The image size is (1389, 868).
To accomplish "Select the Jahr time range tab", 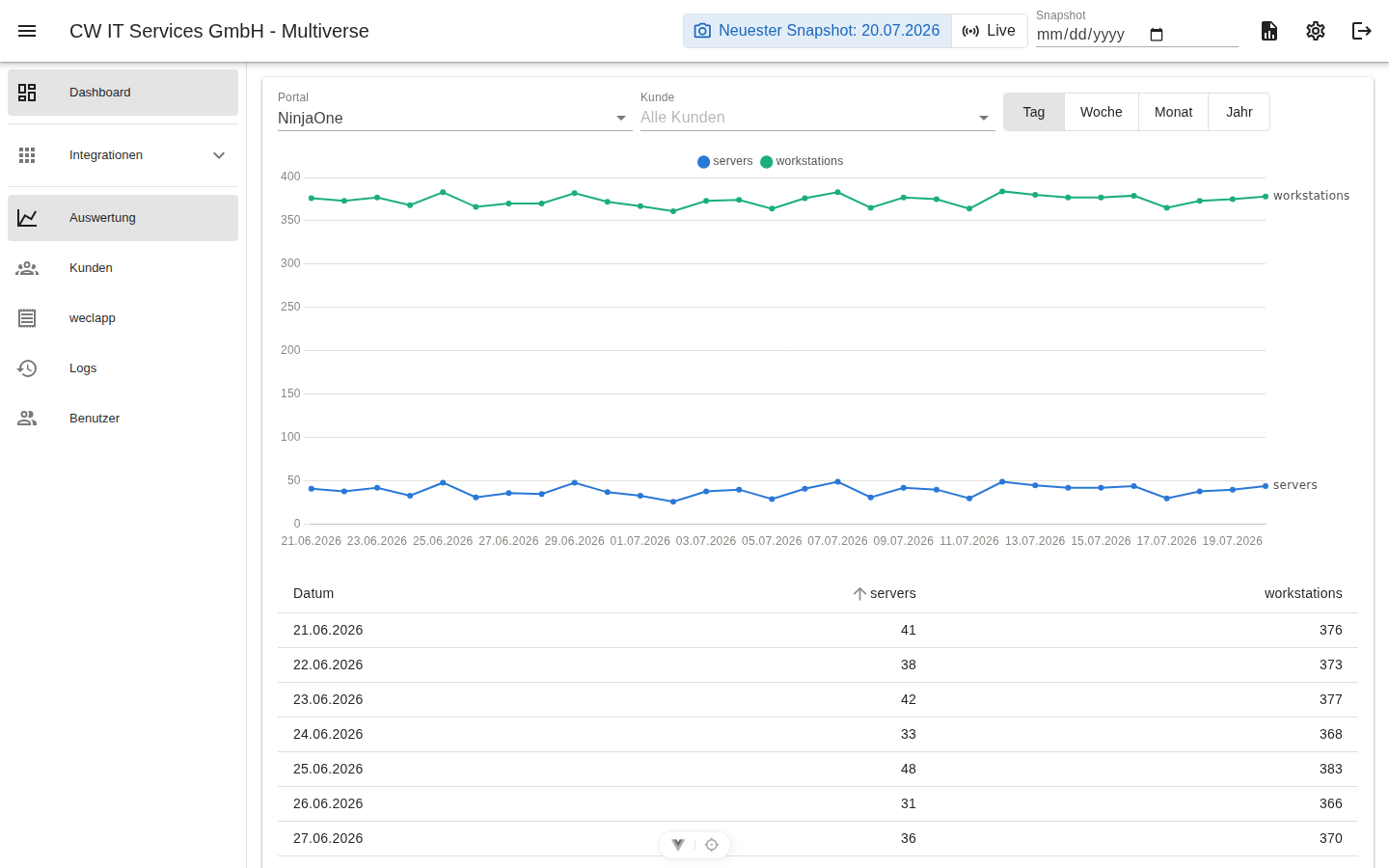I will (1239, 112).
